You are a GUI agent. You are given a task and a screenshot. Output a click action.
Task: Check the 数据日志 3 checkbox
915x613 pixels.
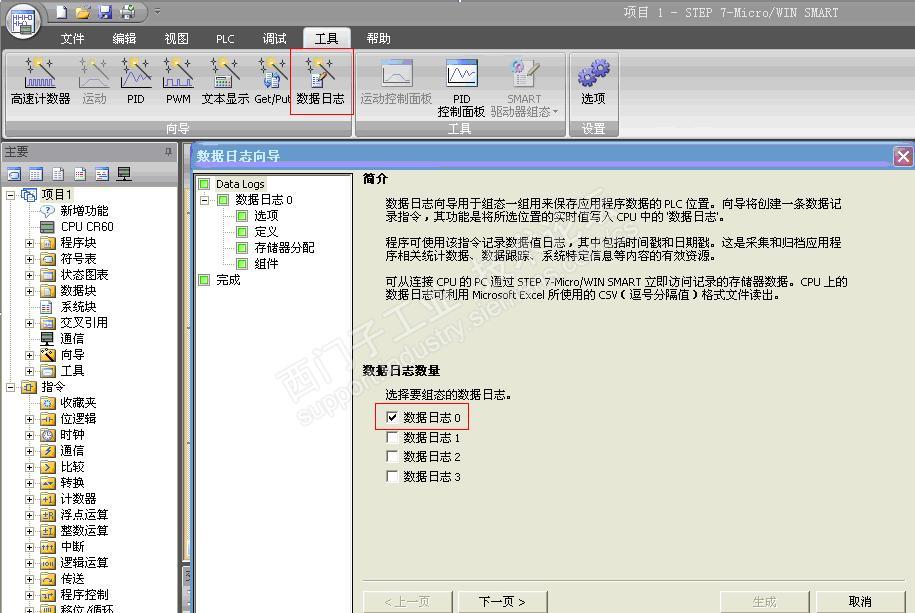click(392, 476)
